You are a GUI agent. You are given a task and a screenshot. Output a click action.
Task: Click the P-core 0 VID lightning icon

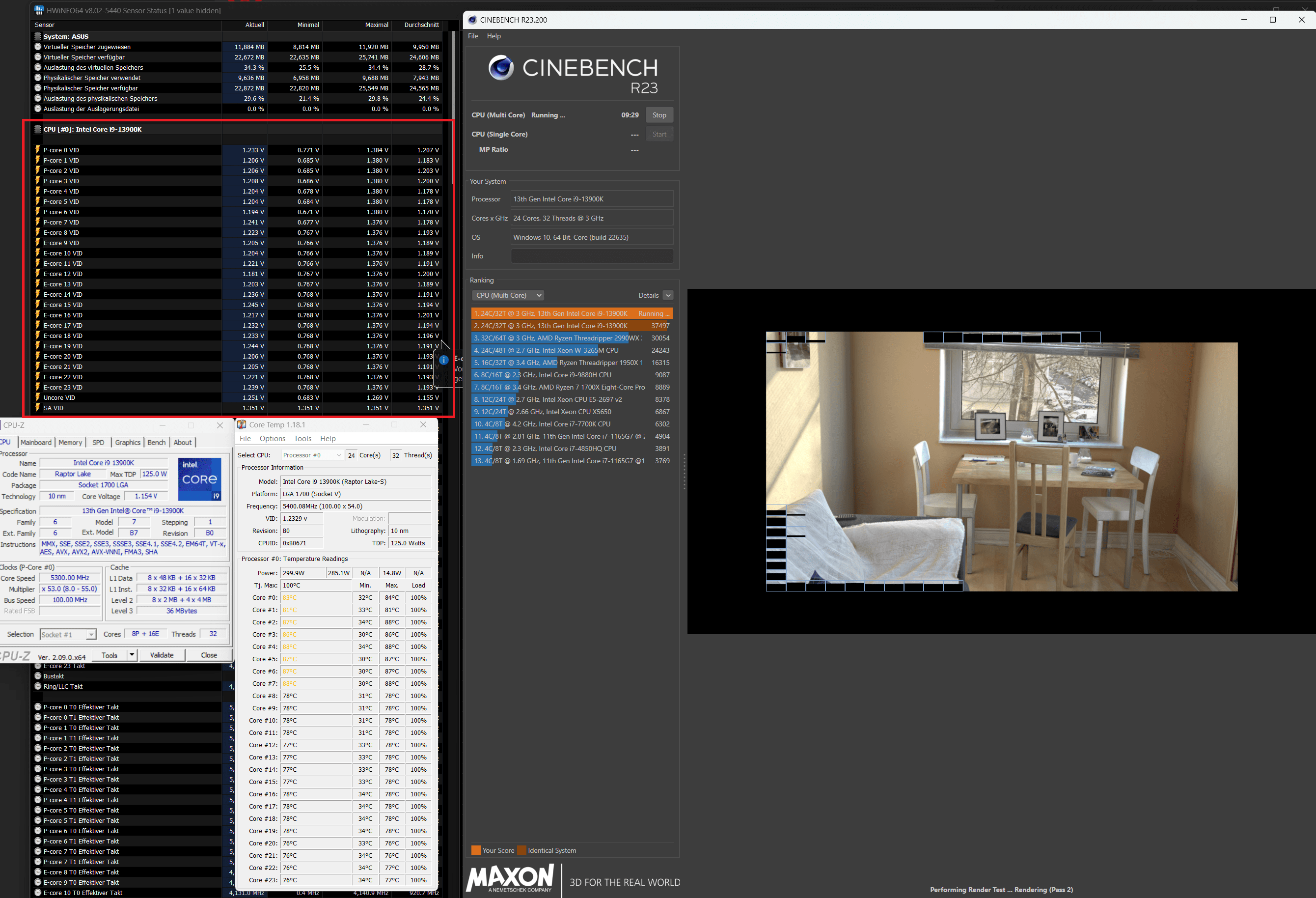click(x=38, y=150)
